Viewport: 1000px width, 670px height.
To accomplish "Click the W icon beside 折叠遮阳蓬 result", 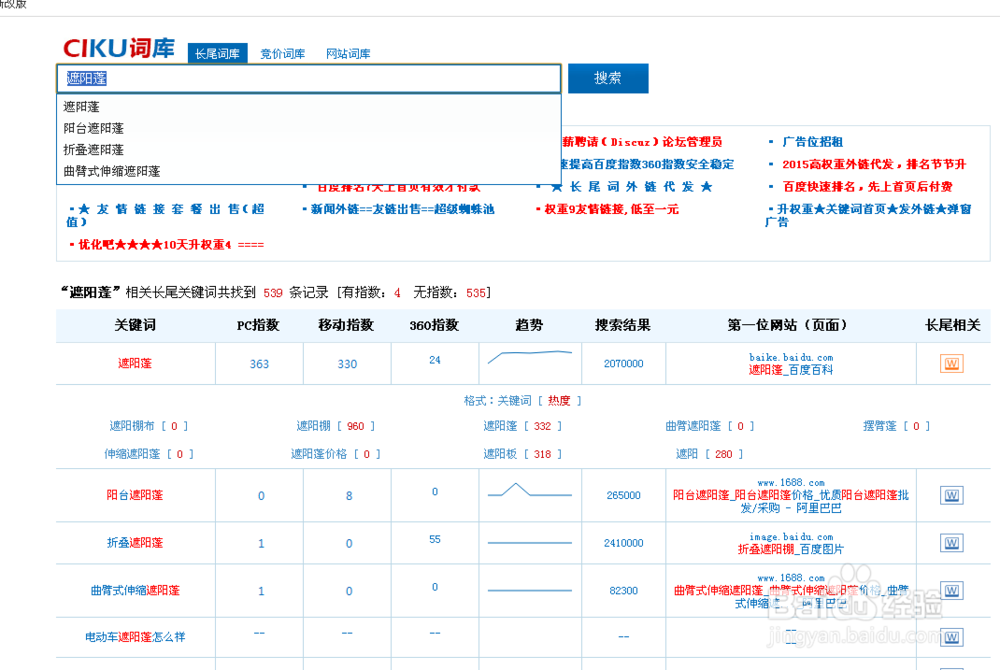I will [949, 543].
